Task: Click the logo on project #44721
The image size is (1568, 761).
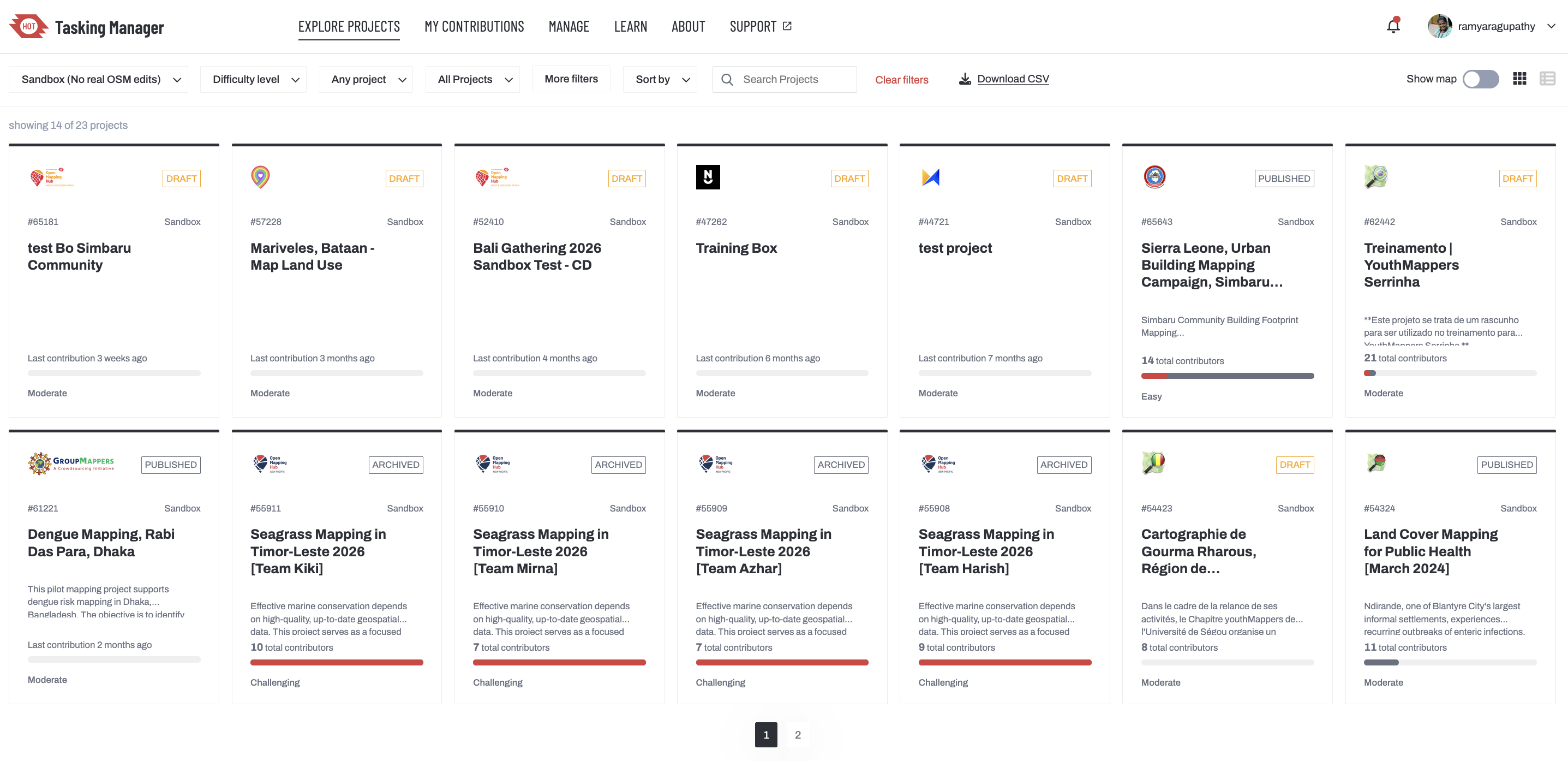Action: [931, 177]
